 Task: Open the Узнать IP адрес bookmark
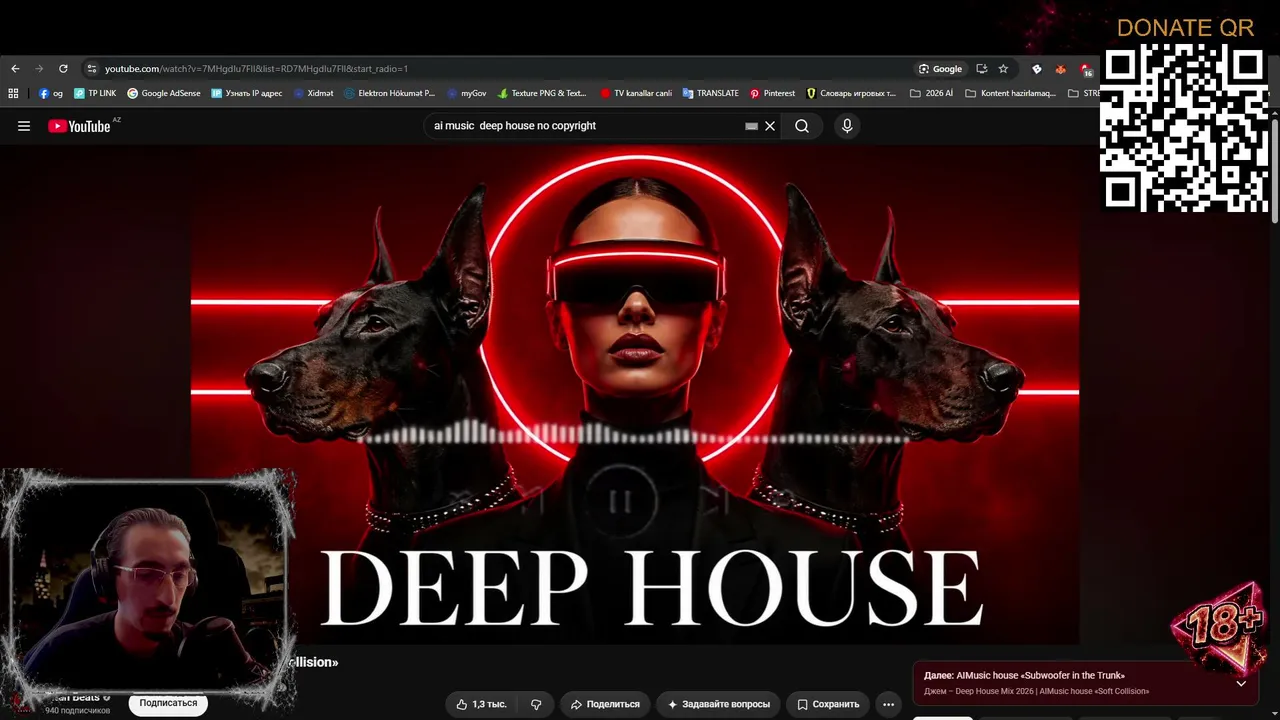coord(247,93)
